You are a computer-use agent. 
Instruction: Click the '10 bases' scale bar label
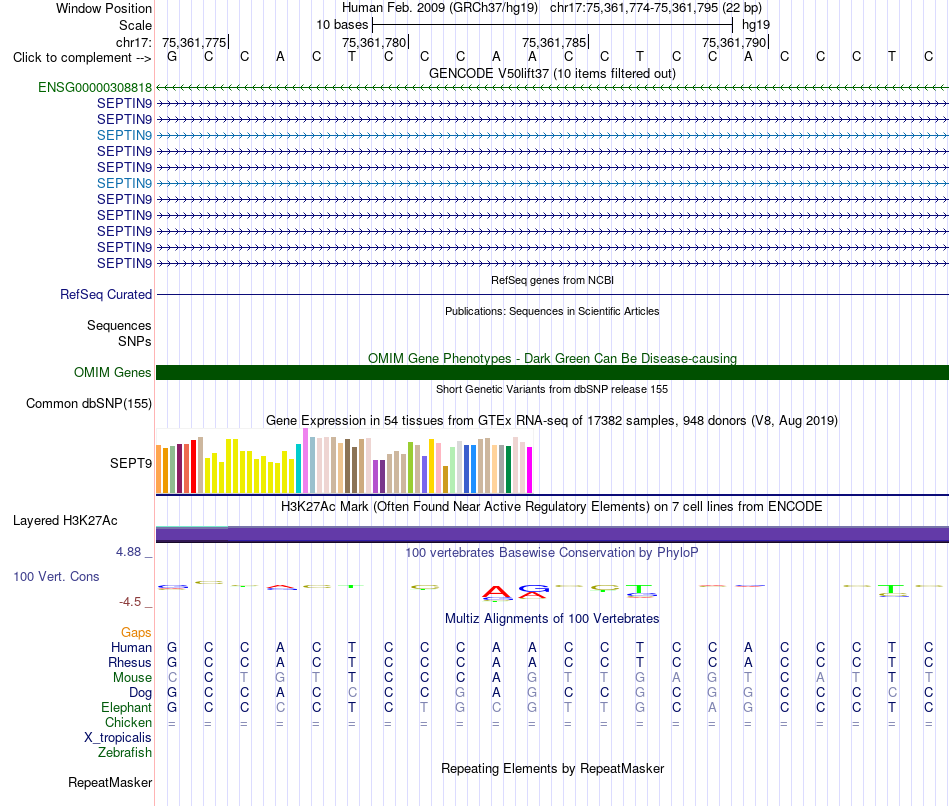342,25
